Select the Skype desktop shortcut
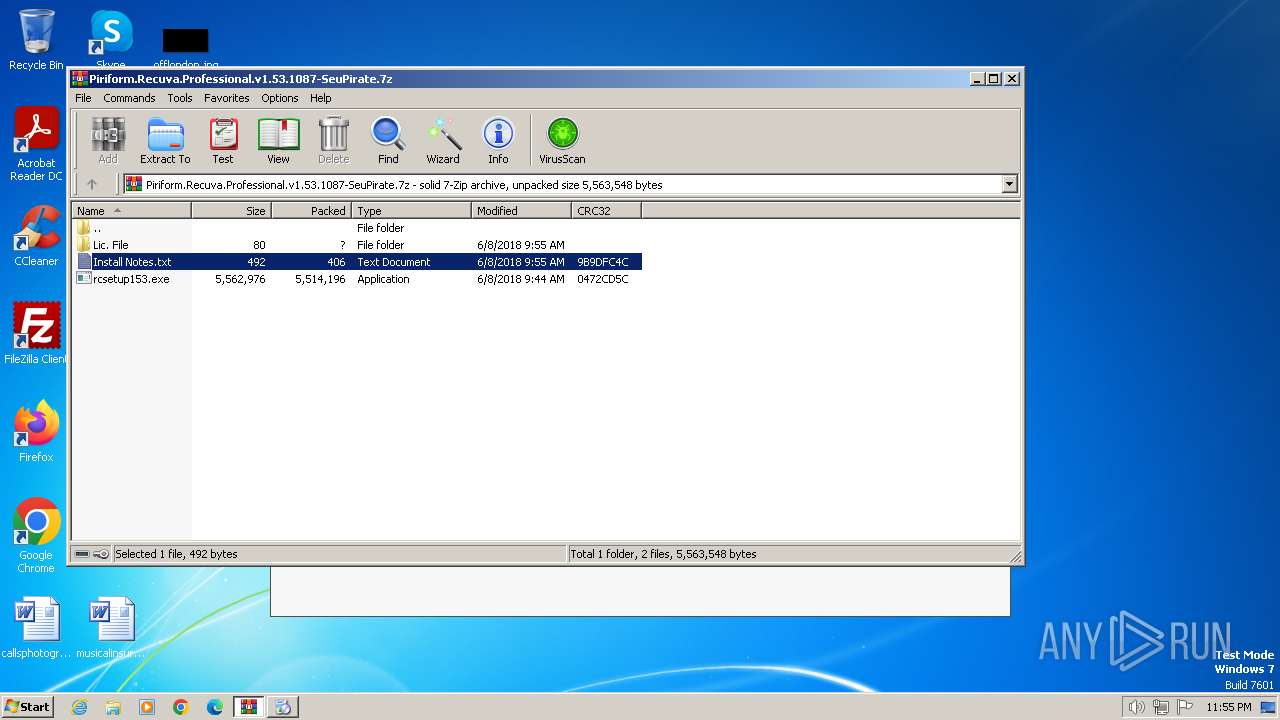 point(111,40)
